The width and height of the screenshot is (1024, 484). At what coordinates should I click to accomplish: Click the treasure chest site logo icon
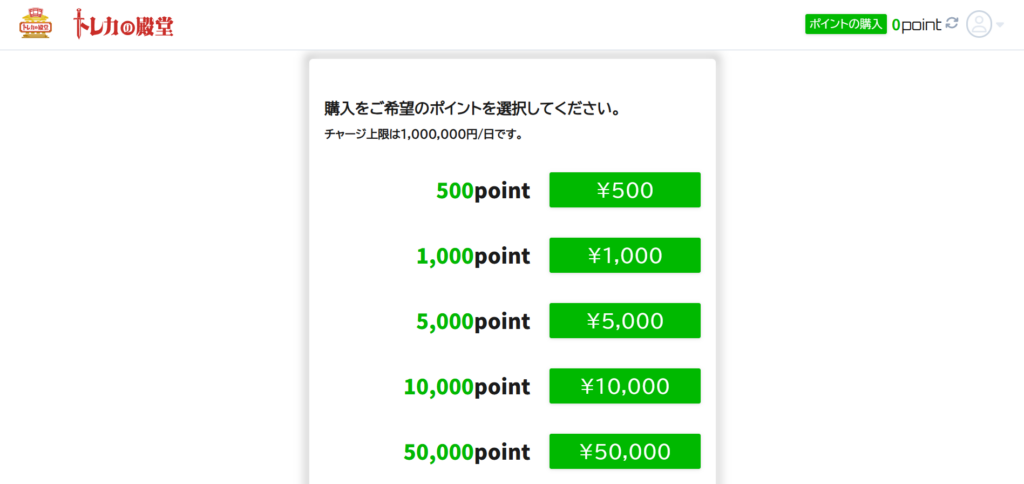click(x=37, y=24)
